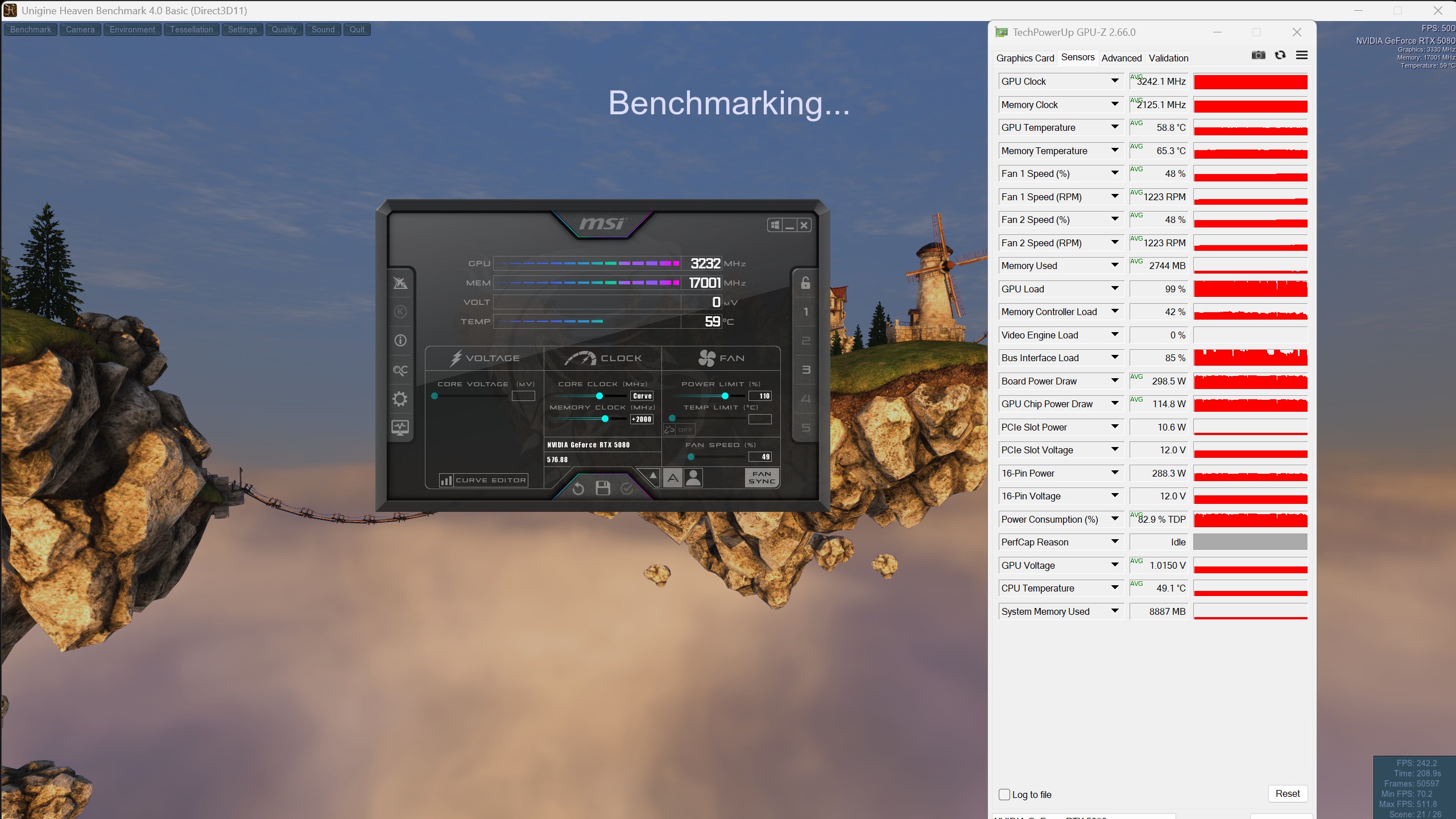Click the Afterburner fighter-jet logo icon
The width and height of the screenshot is (1456, 819).
point(400,283)
